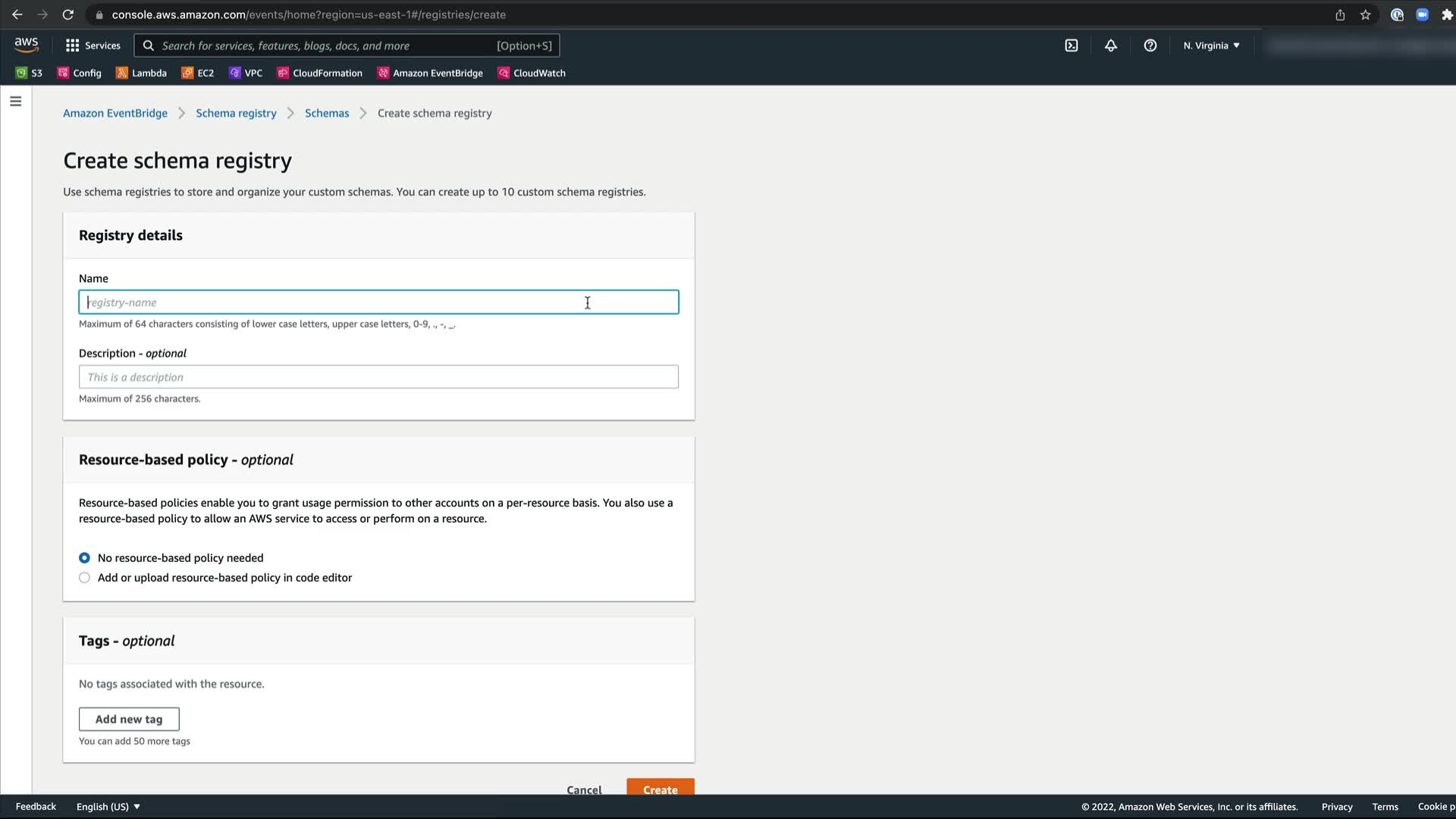The image size is (1456, 819).
Task: Open the N. Virginia region dropdown
Action: tap(1211, 45)
